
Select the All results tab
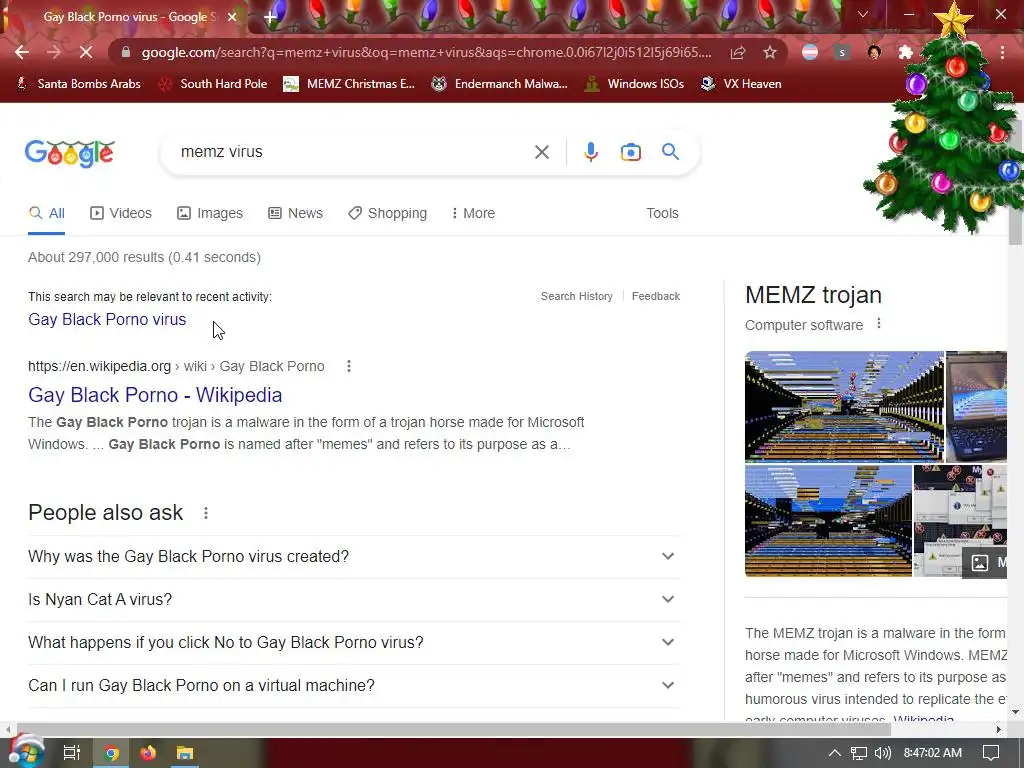46,214
